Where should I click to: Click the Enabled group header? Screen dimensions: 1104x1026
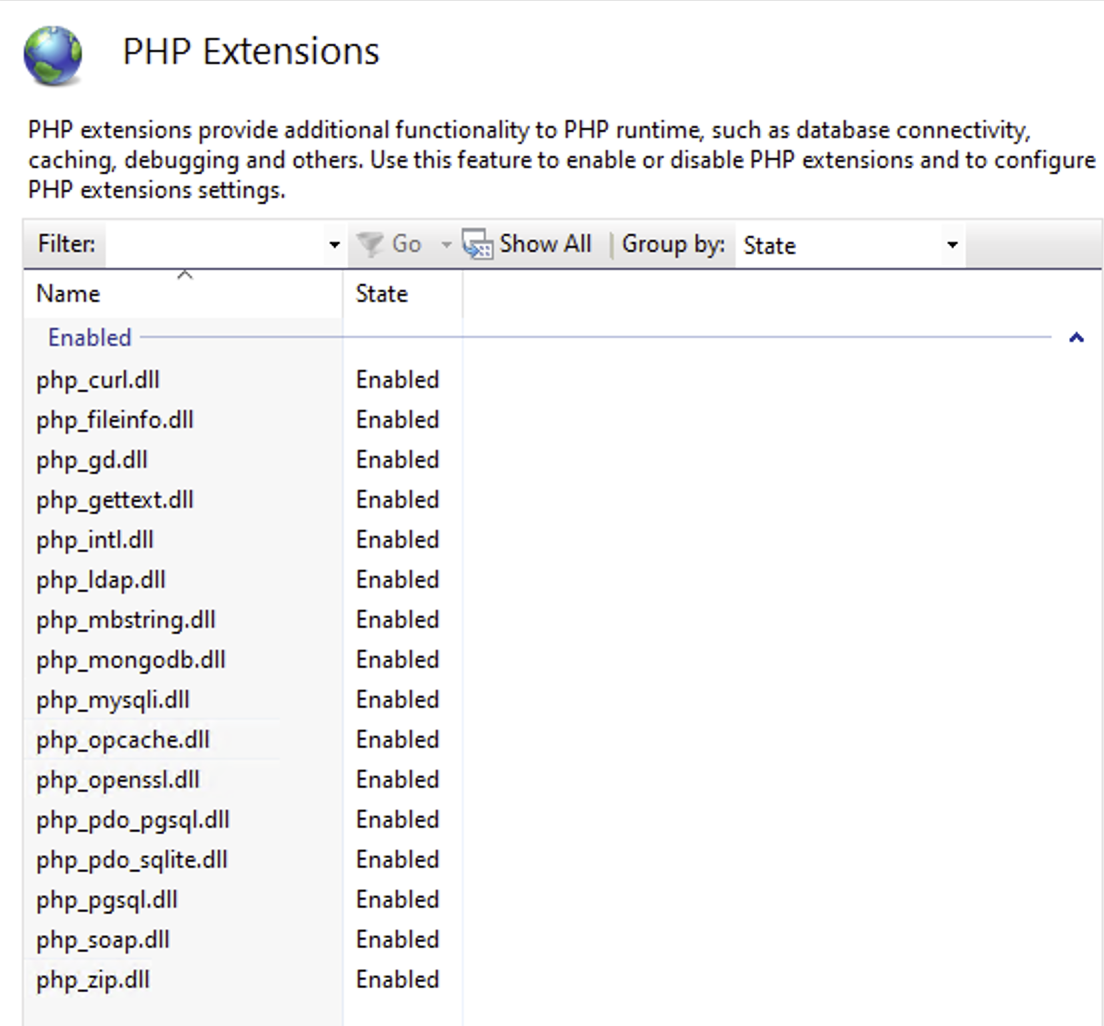(88, 338)
